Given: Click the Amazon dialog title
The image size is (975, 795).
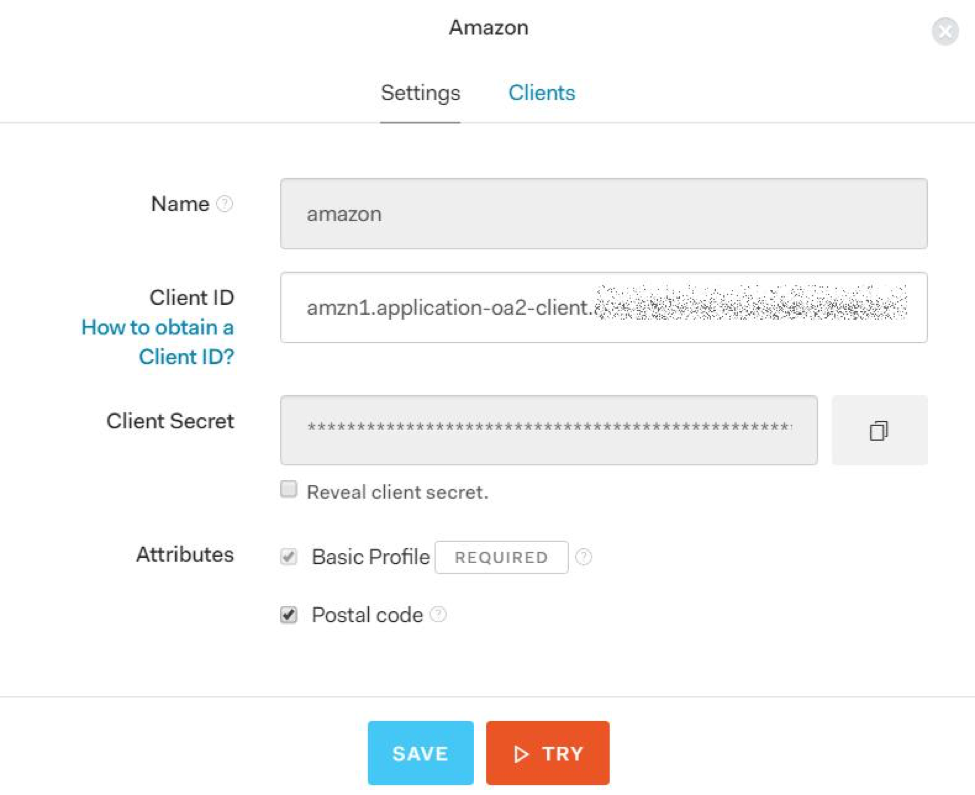Looking at the screenshot, I should (x=488, y=28).
